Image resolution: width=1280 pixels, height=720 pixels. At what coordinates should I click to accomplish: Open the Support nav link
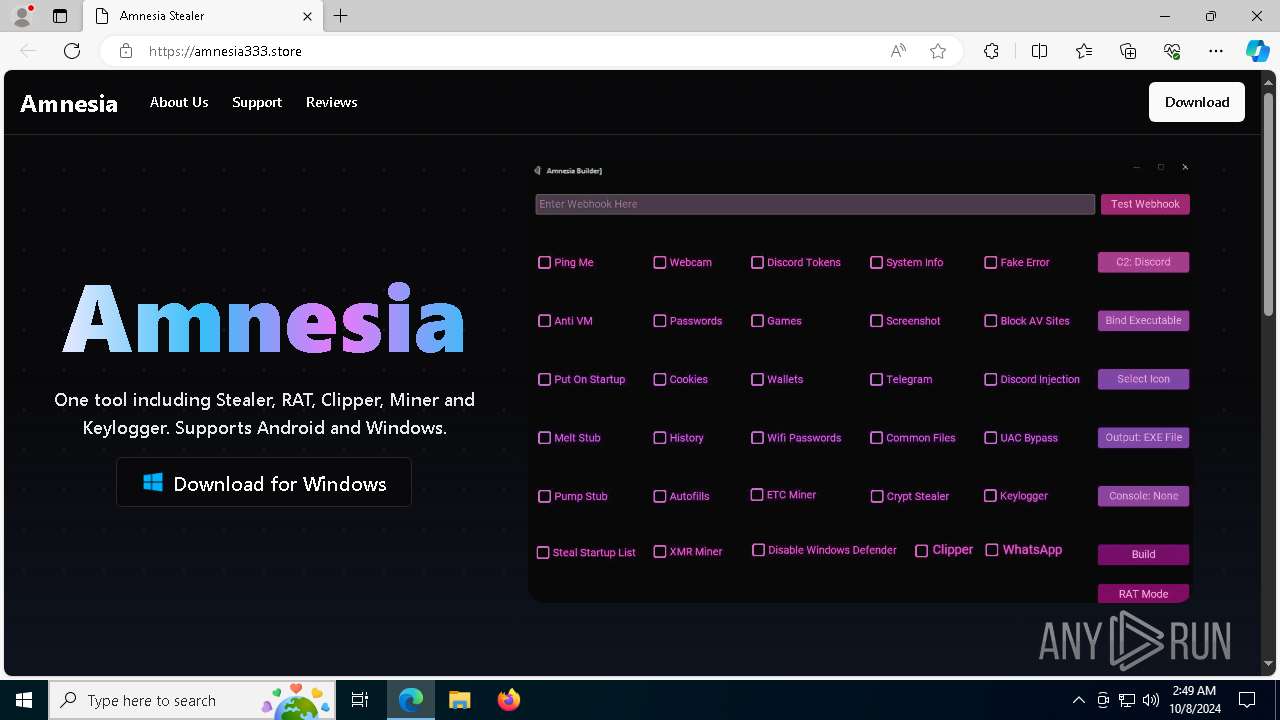coord(257,102)
